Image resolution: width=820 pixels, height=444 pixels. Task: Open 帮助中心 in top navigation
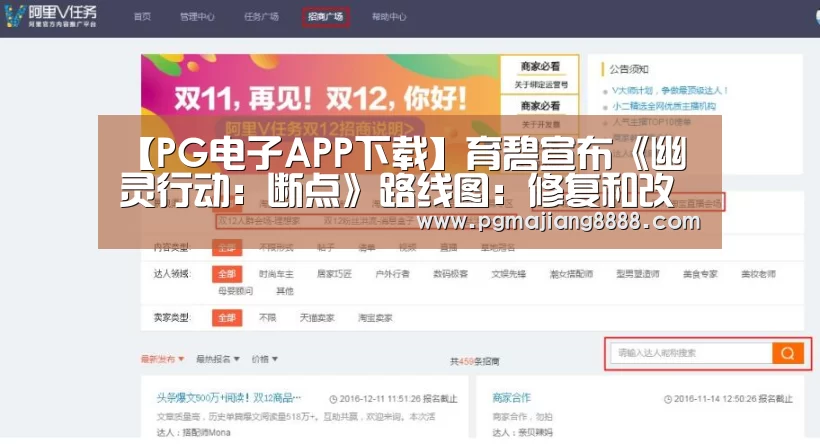[389, 17]
